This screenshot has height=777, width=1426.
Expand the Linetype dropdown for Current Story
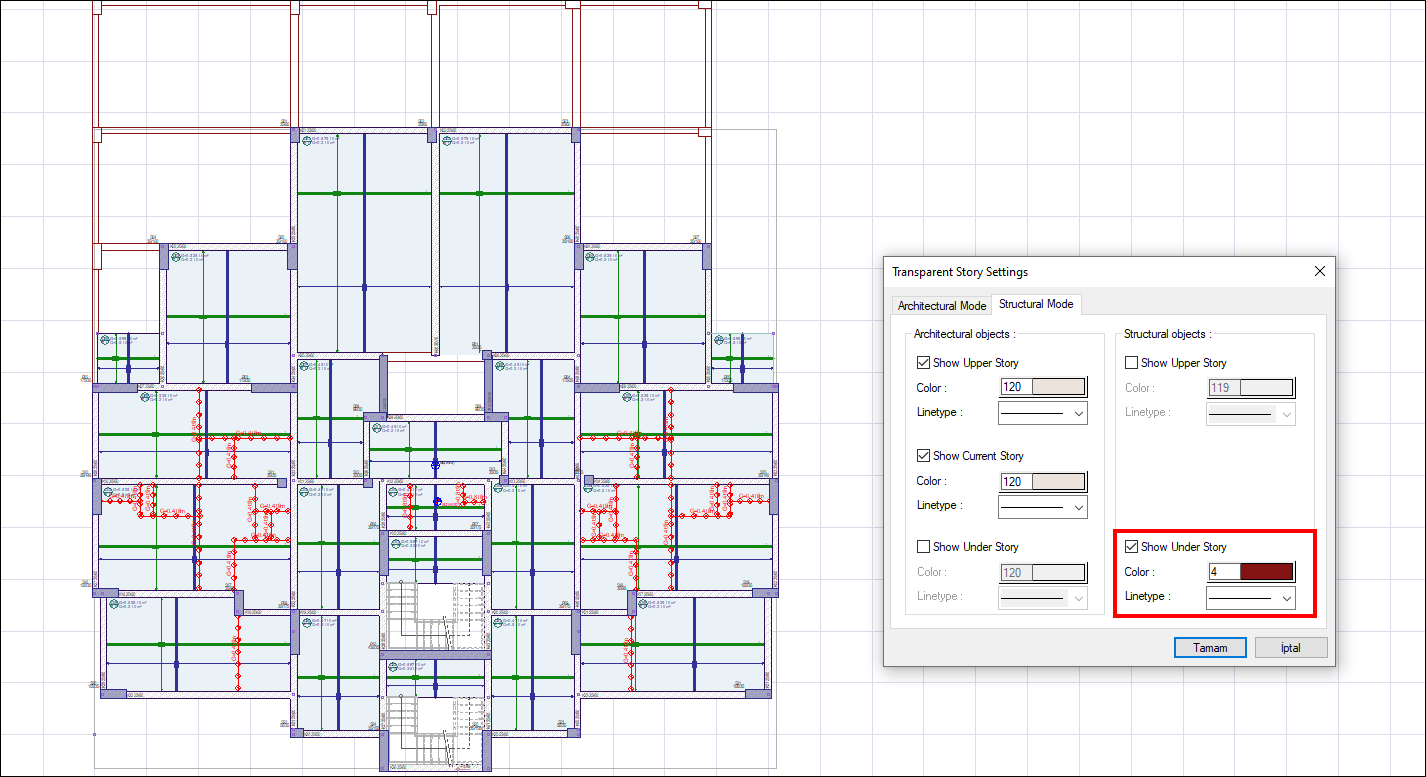click(x=1042, y=506)
